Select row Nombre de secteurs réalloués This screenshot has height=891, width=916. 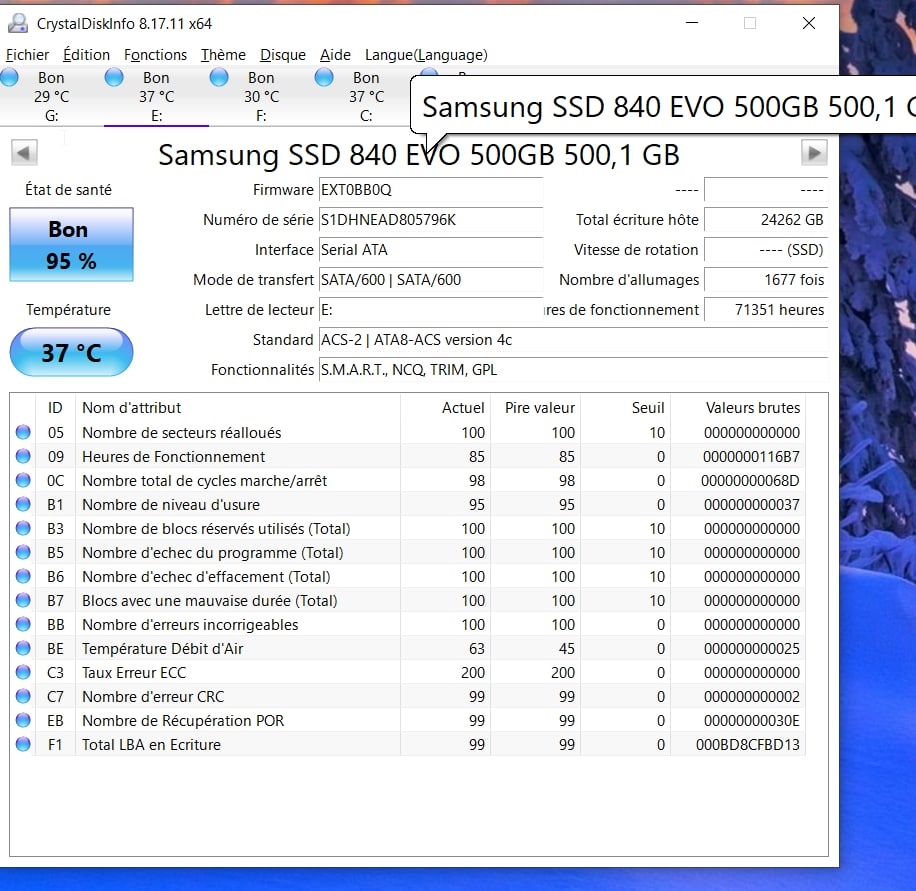(408, 432)
